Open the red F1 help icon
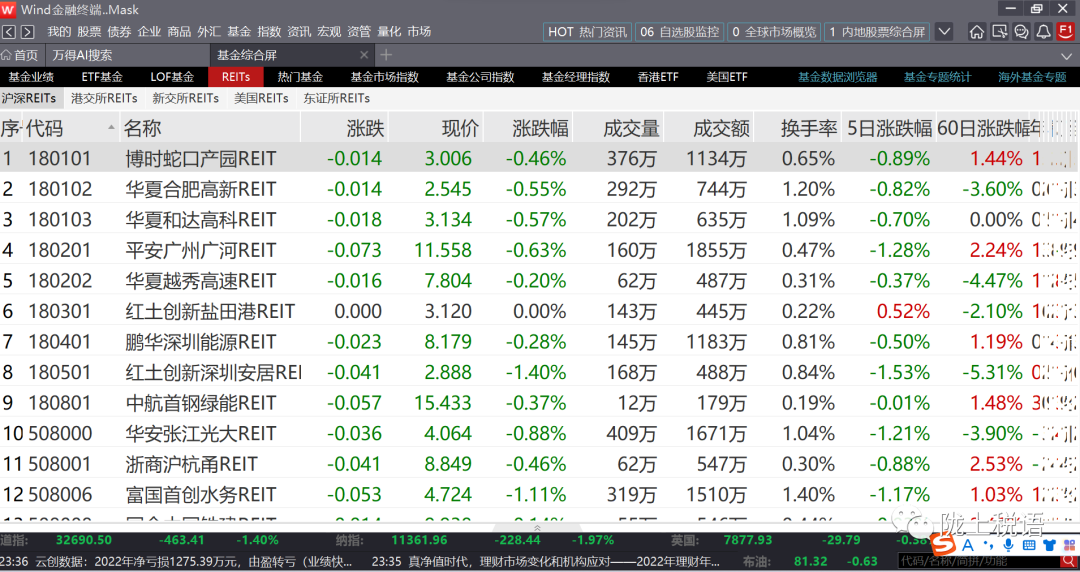 click(x=1066, y=32)
